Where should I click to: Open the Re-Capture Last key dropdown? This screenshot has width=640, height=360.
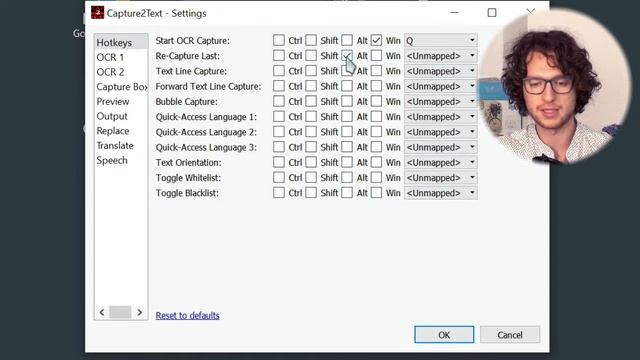[x=441, y=56]
